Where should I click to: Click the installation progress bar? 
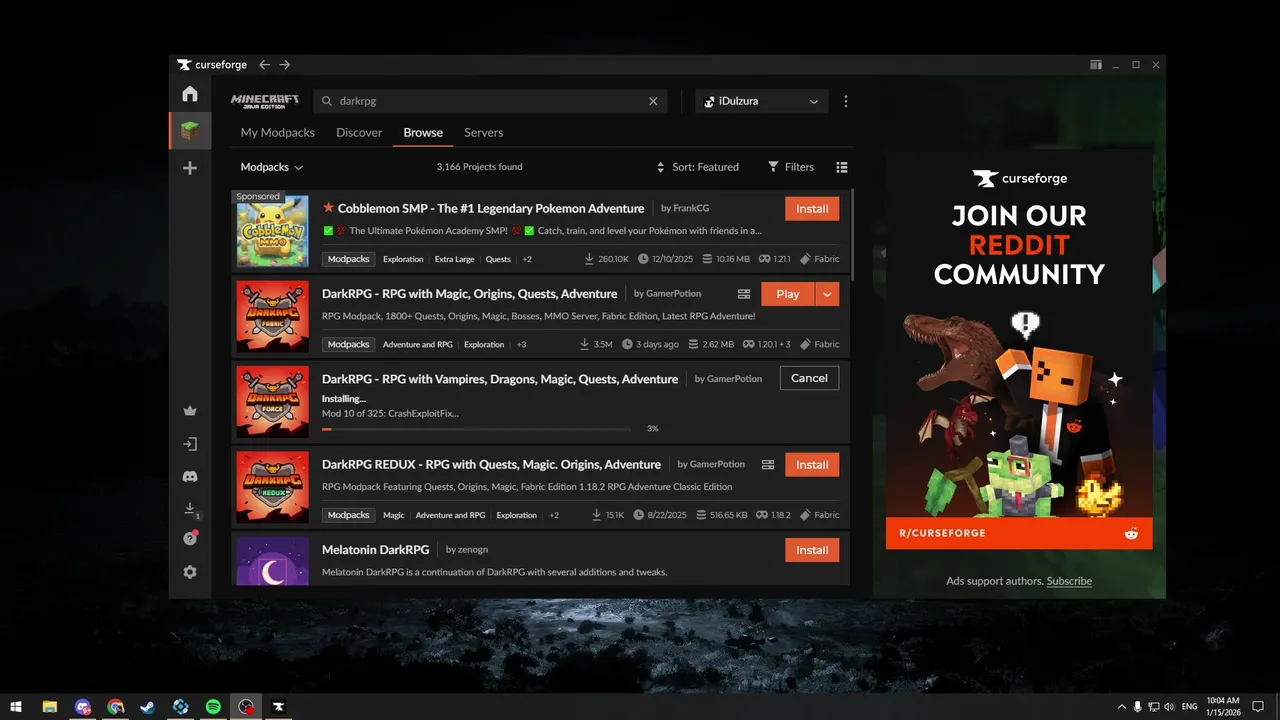[477, 429]
